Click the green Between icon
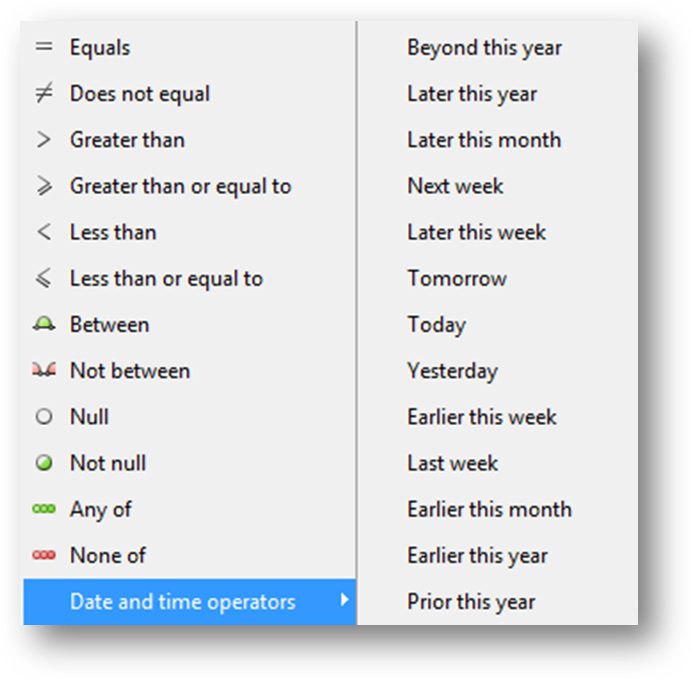This screenshot has height=680, width=692. [x=44, y=324]
